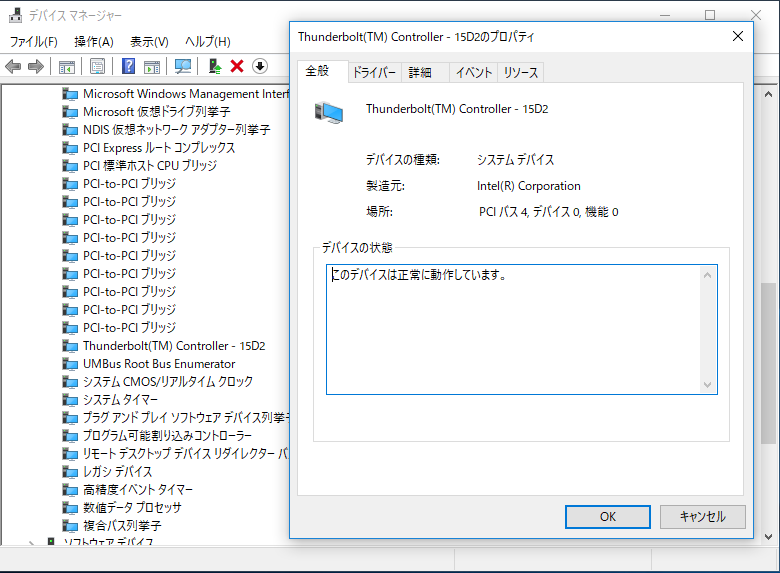
Task: Scan for hardware changes monitor icon
Action: pos(183,66)
